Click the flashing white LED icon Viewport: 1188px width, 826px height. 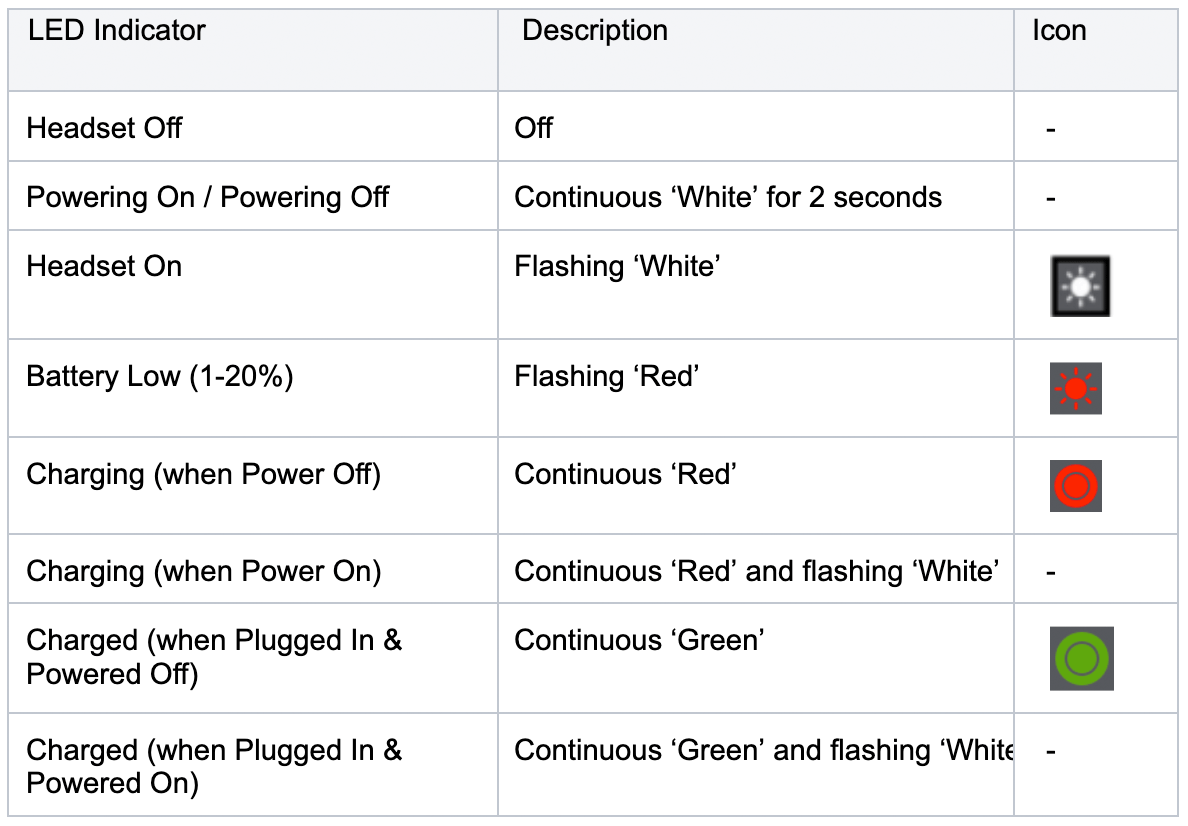[1080, 286]
